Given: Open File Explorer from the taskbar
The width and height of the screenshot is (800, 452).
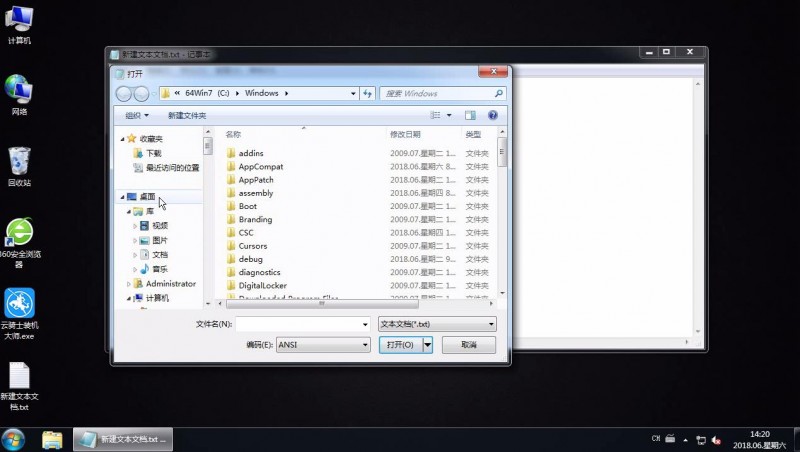Looking at the screenshot, I should coord(52,440).
